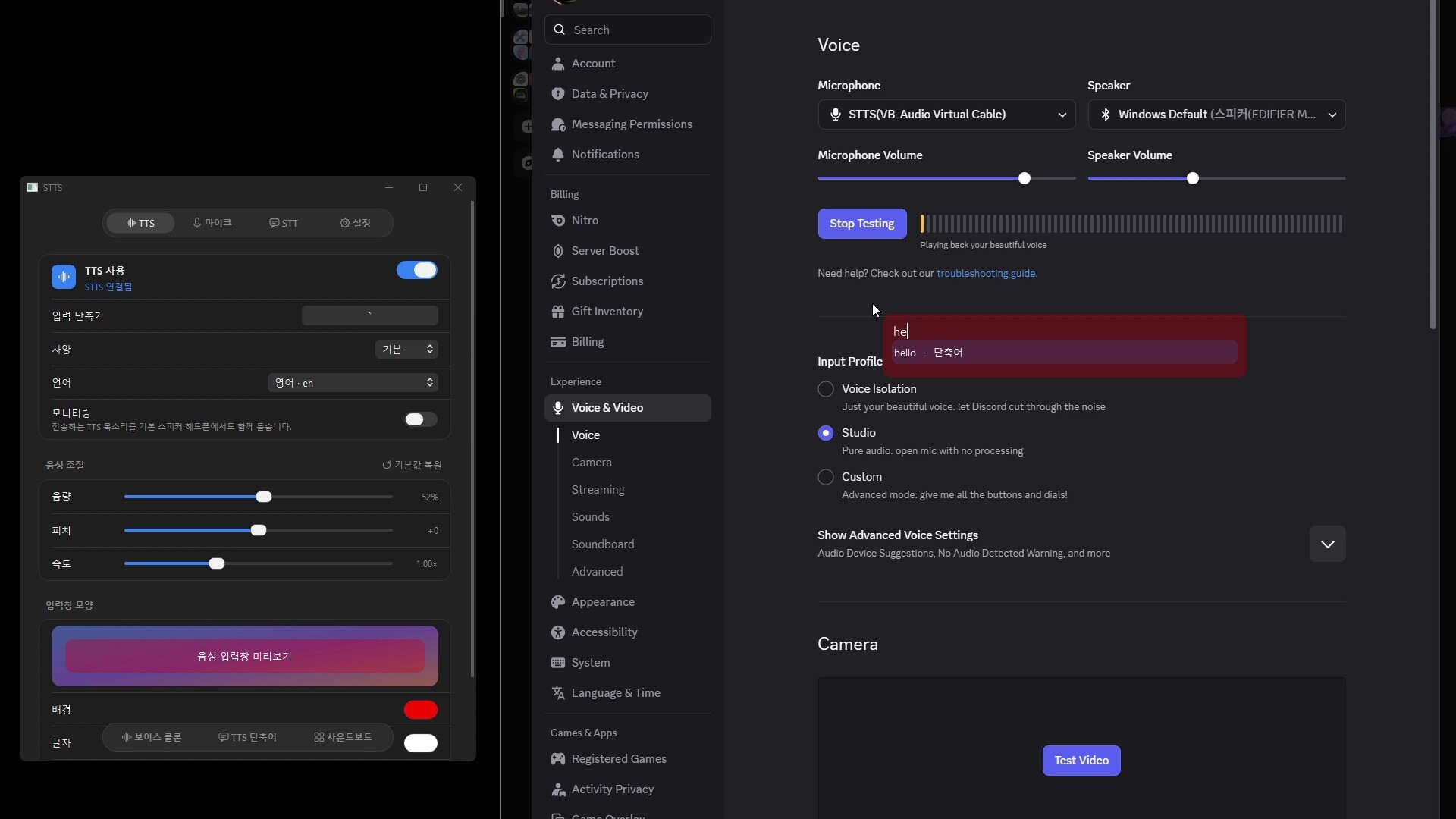The height and width of the screenshot is (819, 1456).
Task: Open the Registered Games controller icon
Action: point(558,759)
